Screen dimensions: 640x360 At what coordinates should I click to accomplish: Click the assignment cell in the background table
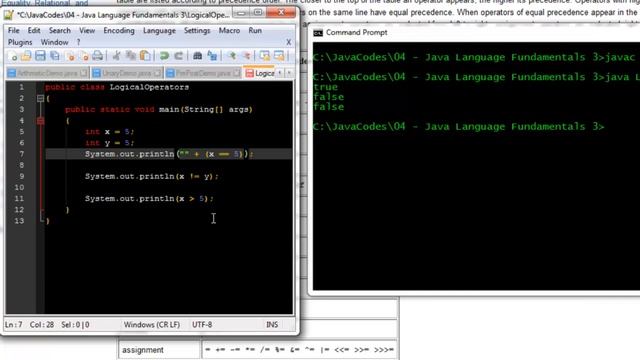pyautogui.click(x=159, y=350)
